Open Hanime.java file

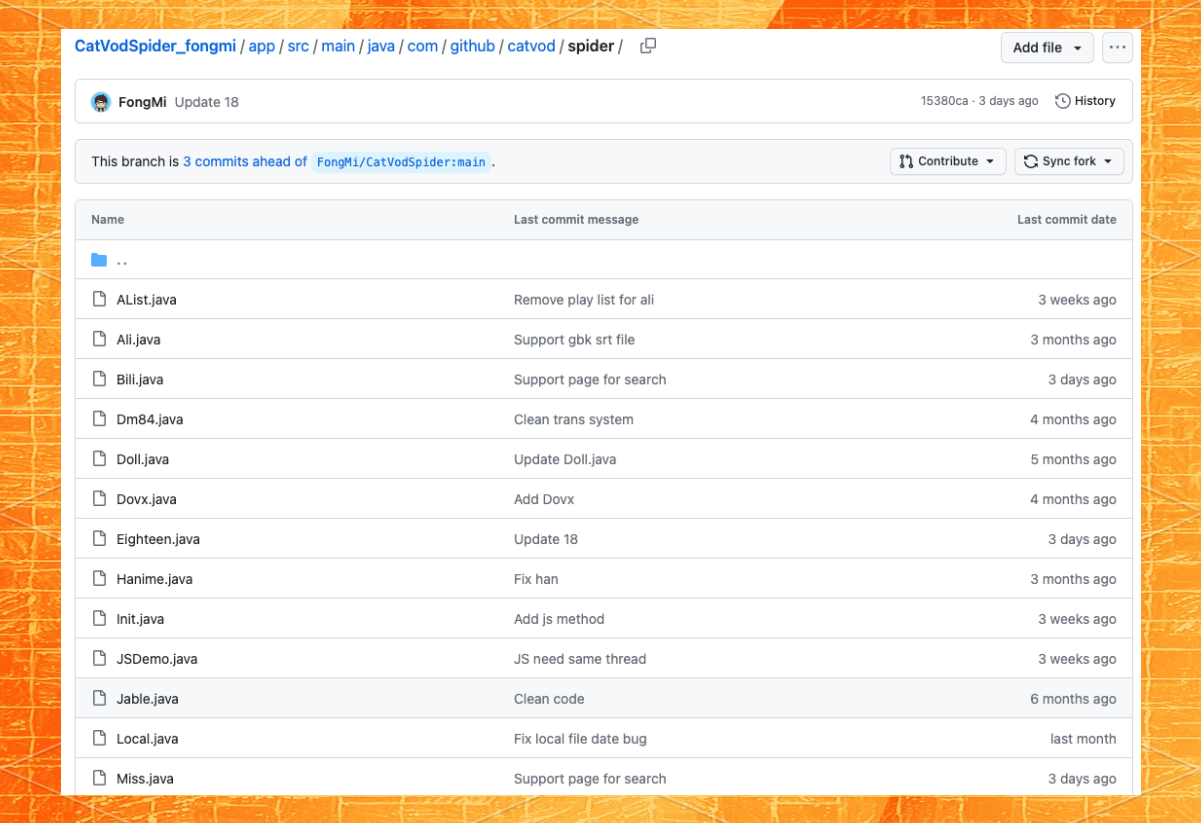point(154,579)
